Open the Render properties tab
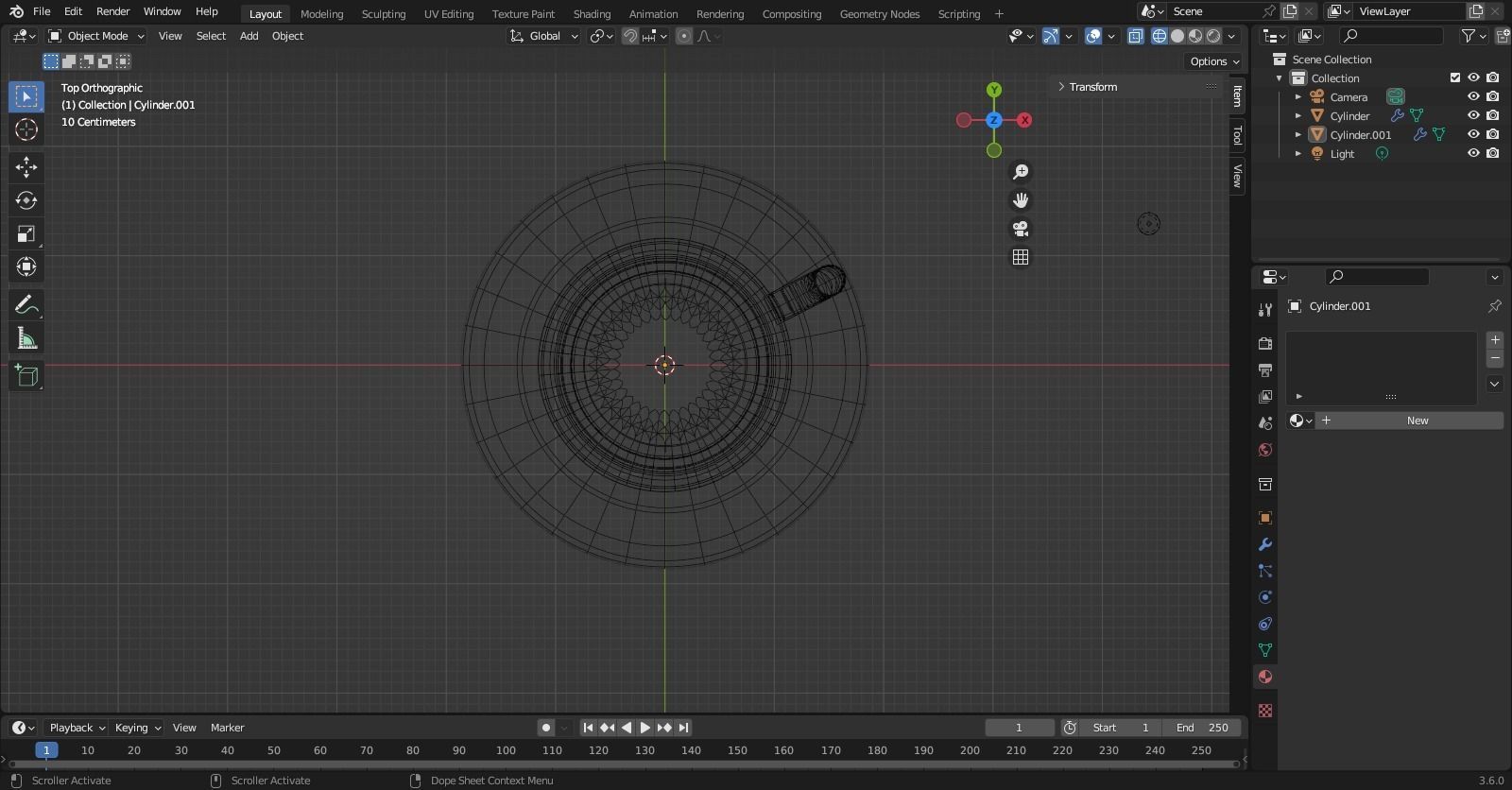This screenshot has width=1512, height=790. point(1265,343)
